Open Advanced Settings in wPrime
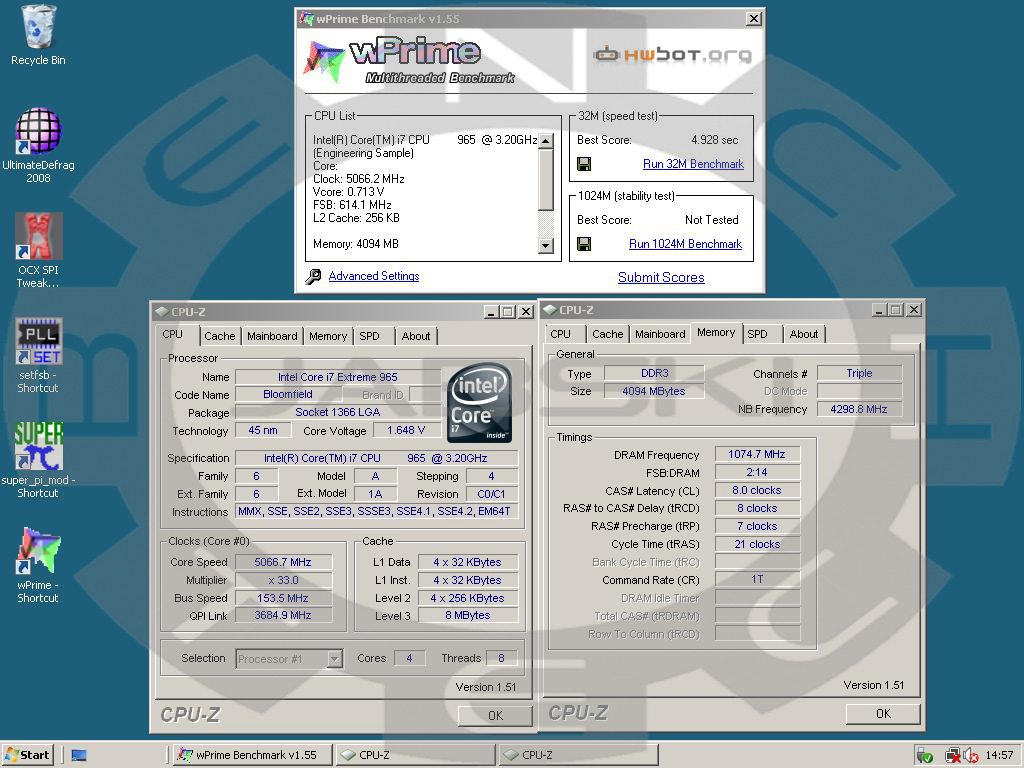1024x768 pixels. 374,276
